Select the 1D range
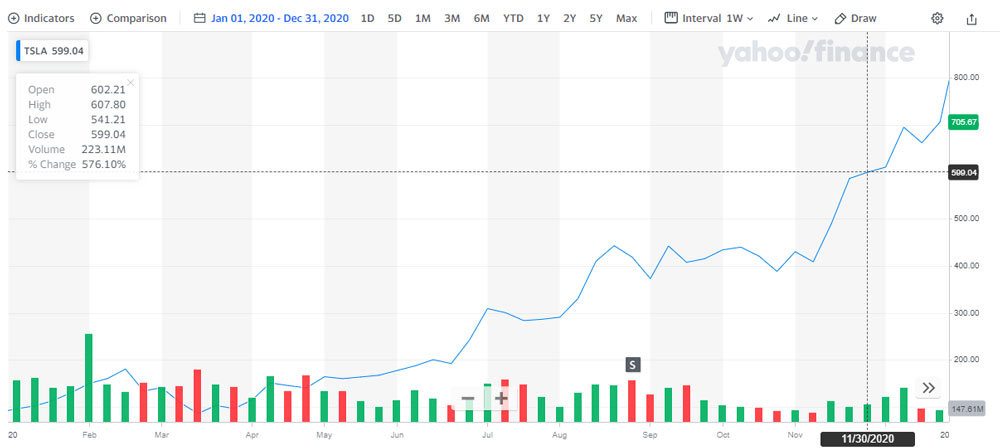This screenshot has height=448, width=1000. coord(367,19)
